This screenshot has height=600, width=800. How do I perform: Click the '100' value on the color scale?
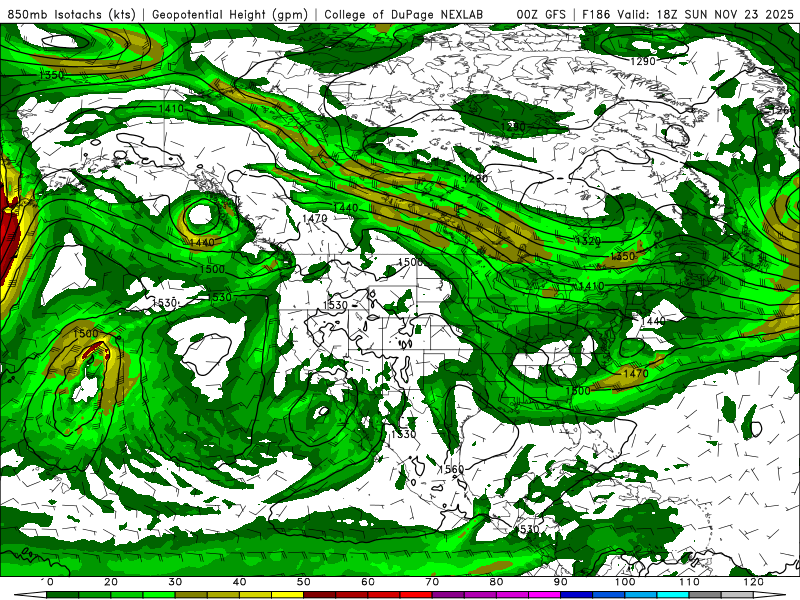[625, 582]
